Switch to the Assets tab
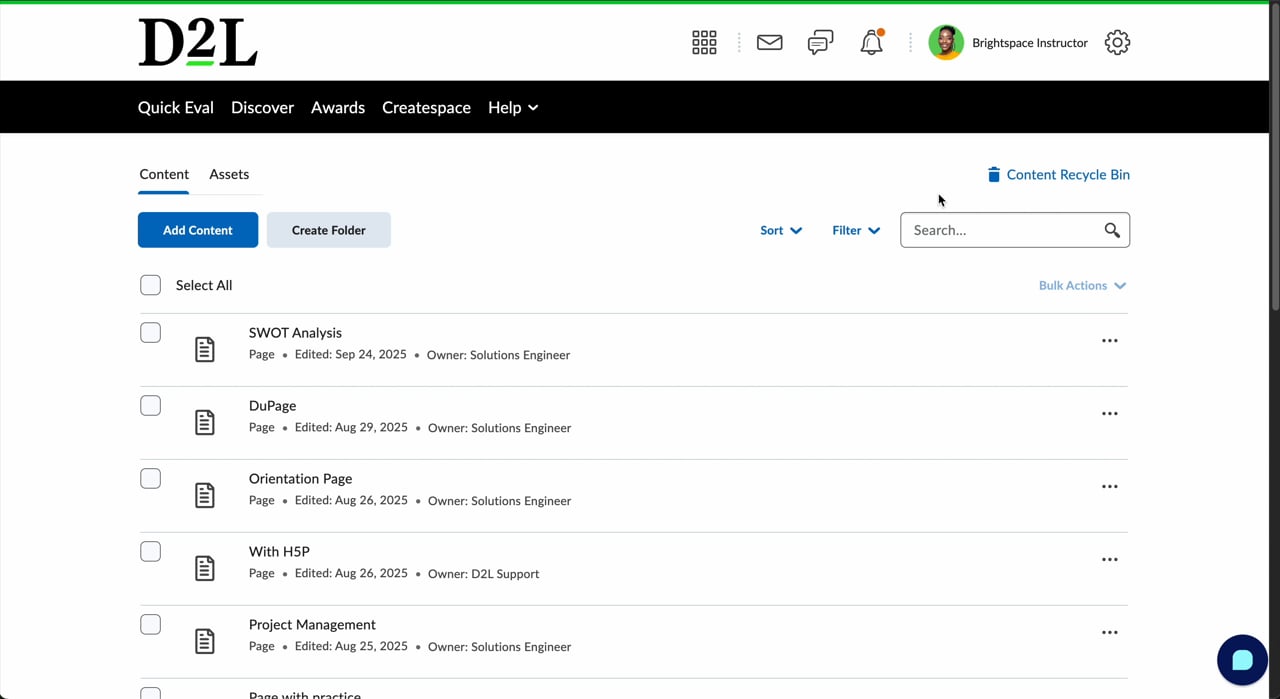1280x699 pixels. click(229, 174)
